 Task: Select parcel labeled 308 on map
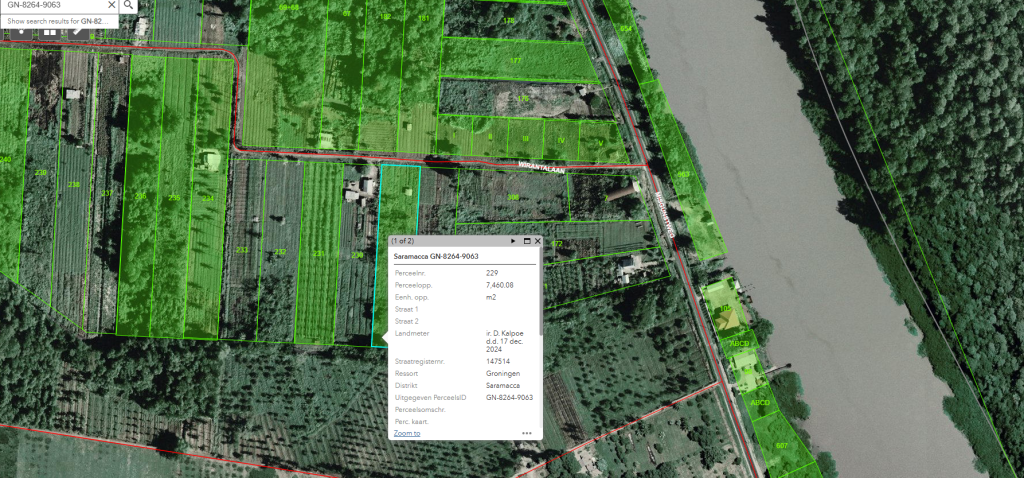point(513,198)
